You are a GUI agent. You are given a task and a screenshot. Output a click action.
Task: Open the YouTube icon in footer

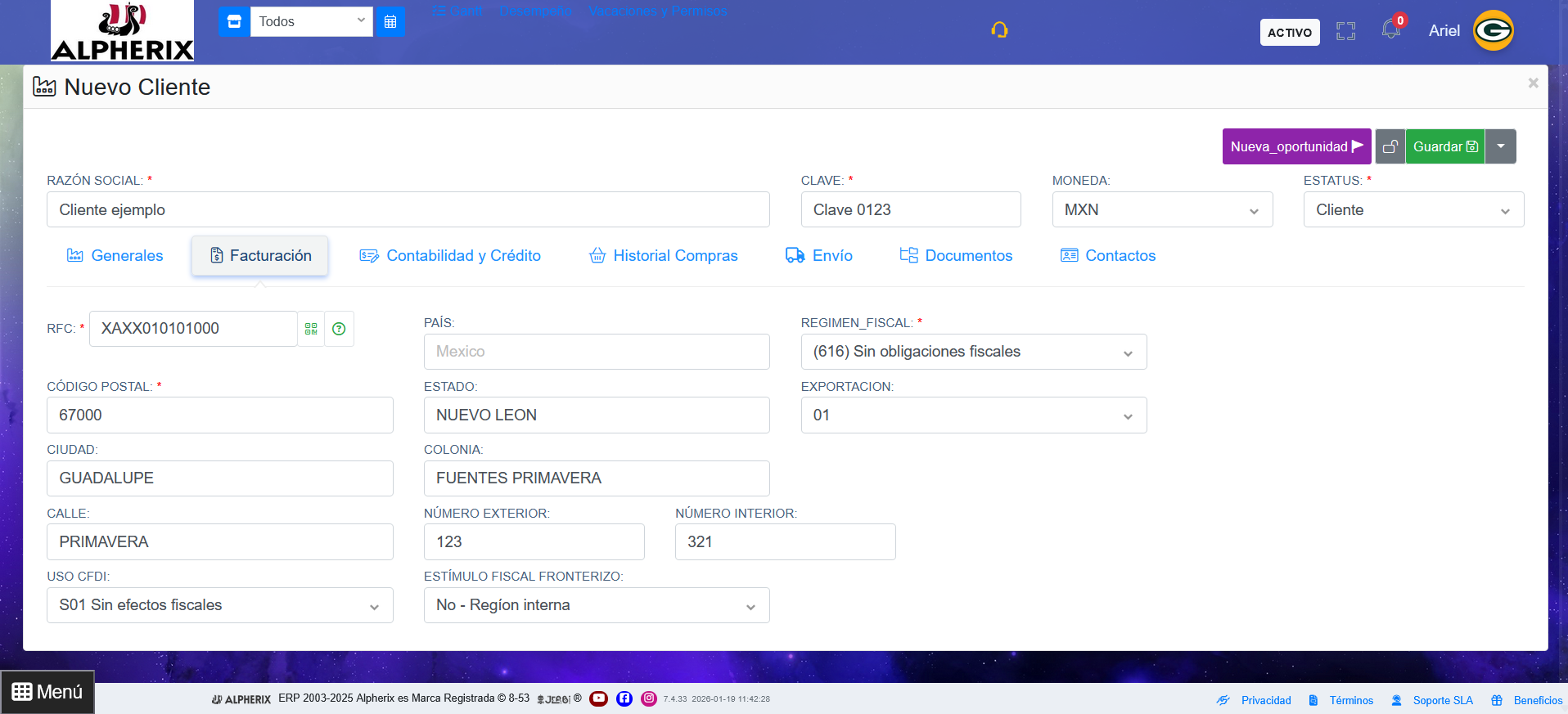599,698
